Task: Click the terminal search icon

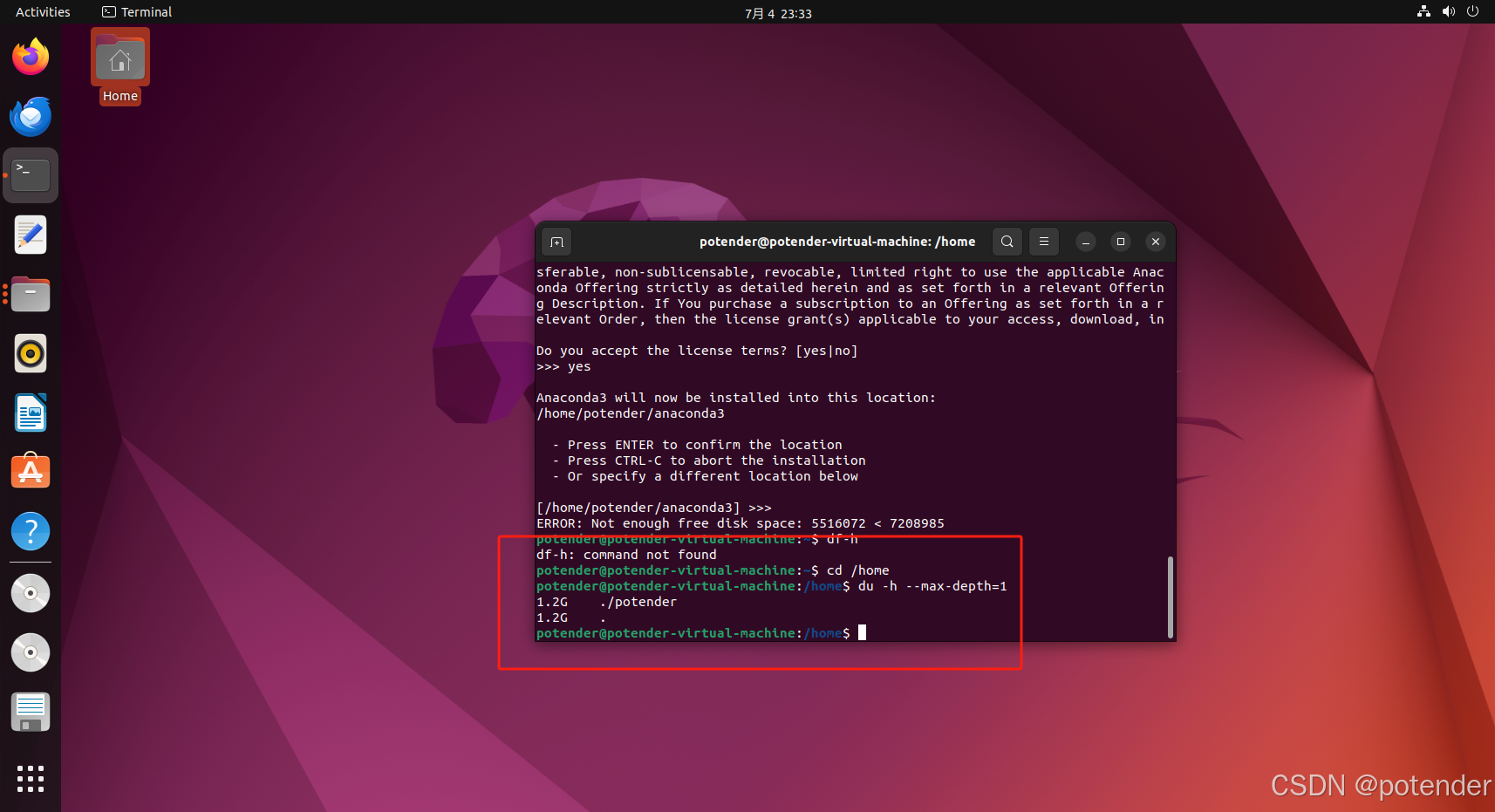Action: click(x=1007, y=242)
